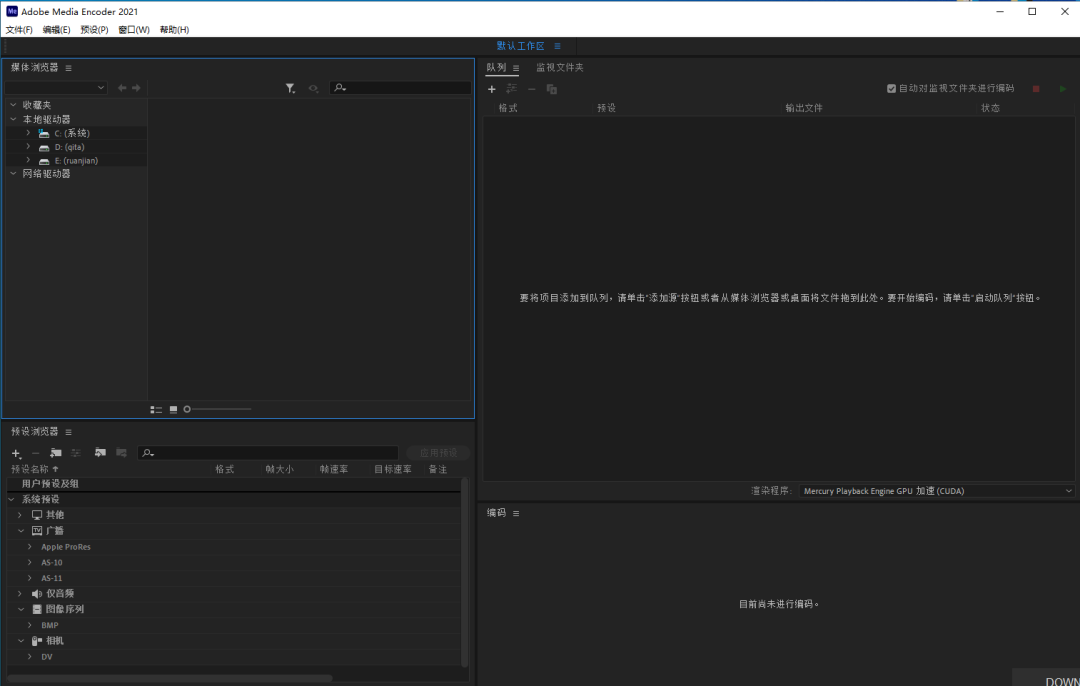
Task: Click the remove minus icon in queue
Action: tap(532, 89)
